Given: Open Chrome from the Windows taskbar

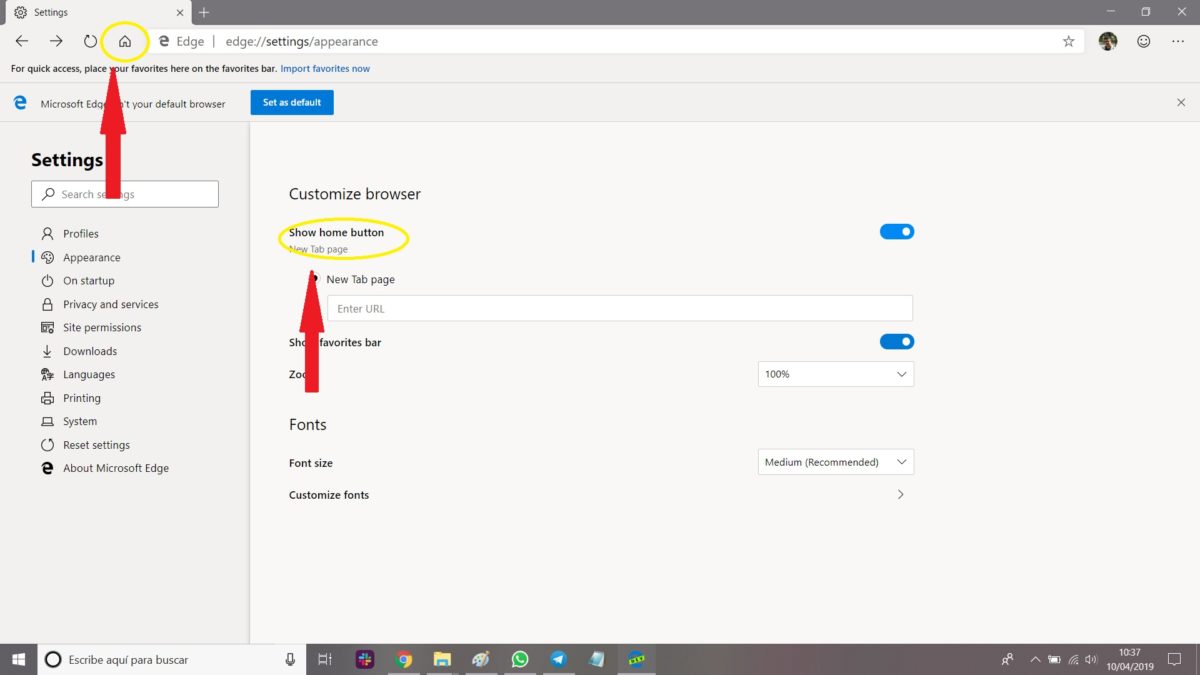Looking at the screenshot, I should [404, 659].
